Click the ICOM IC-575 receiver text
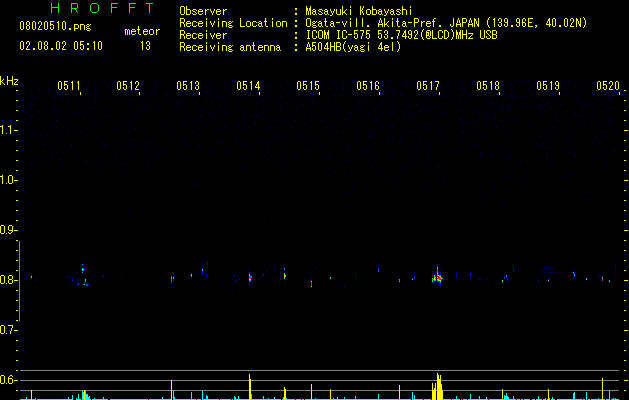 coord(401,35)
